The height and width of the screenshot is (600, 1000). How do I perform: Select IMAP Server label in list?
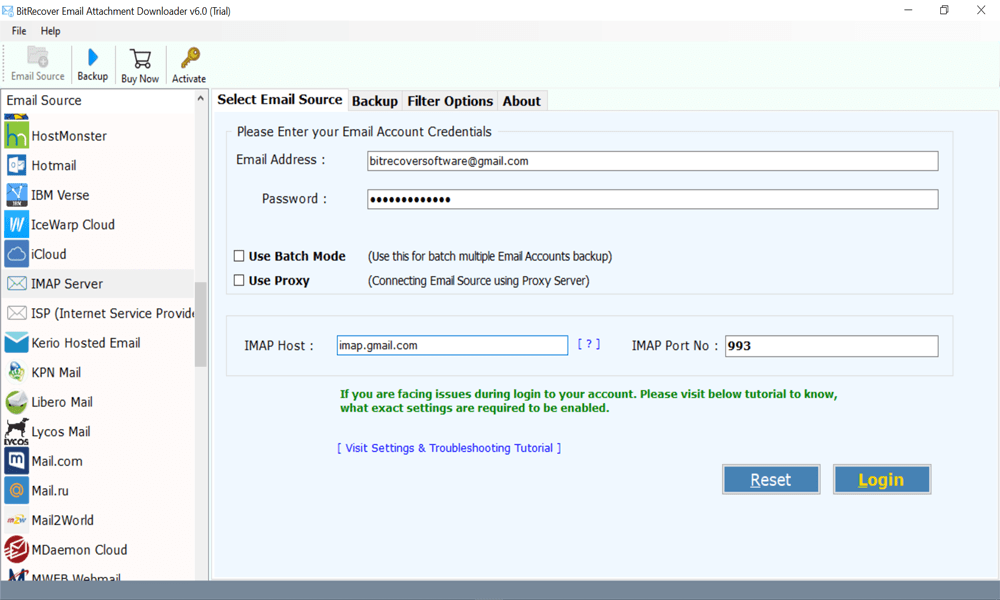point(67,284)
